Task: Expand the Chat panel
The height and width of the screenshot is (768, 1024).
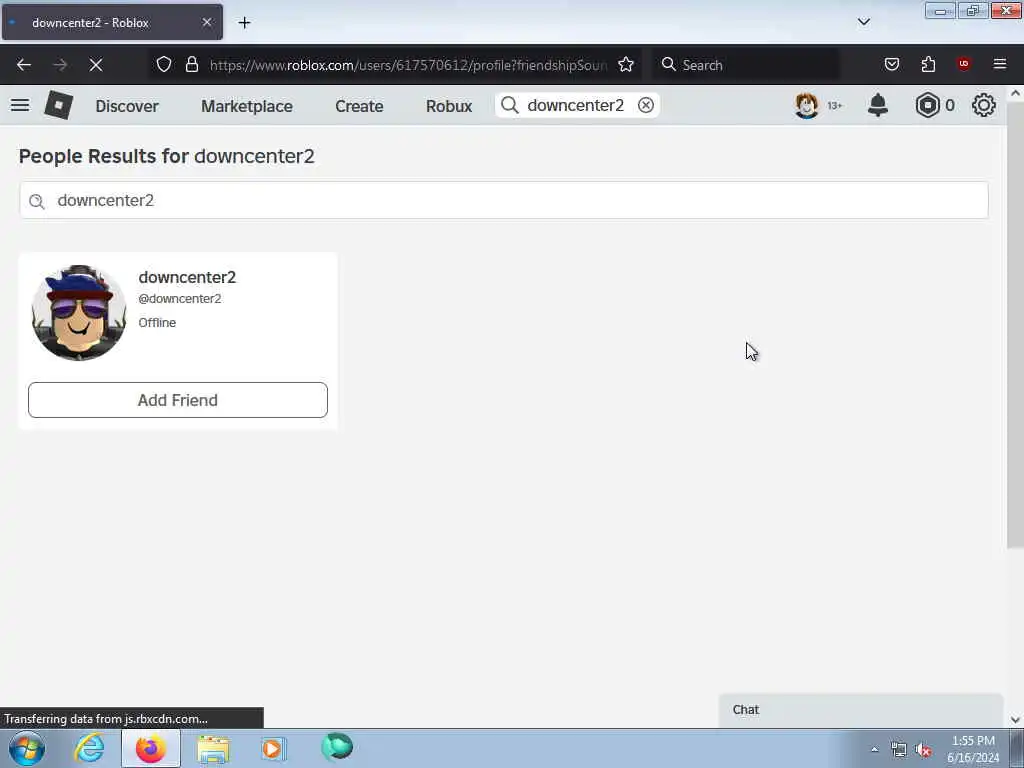Action: (x=861, y=709)
